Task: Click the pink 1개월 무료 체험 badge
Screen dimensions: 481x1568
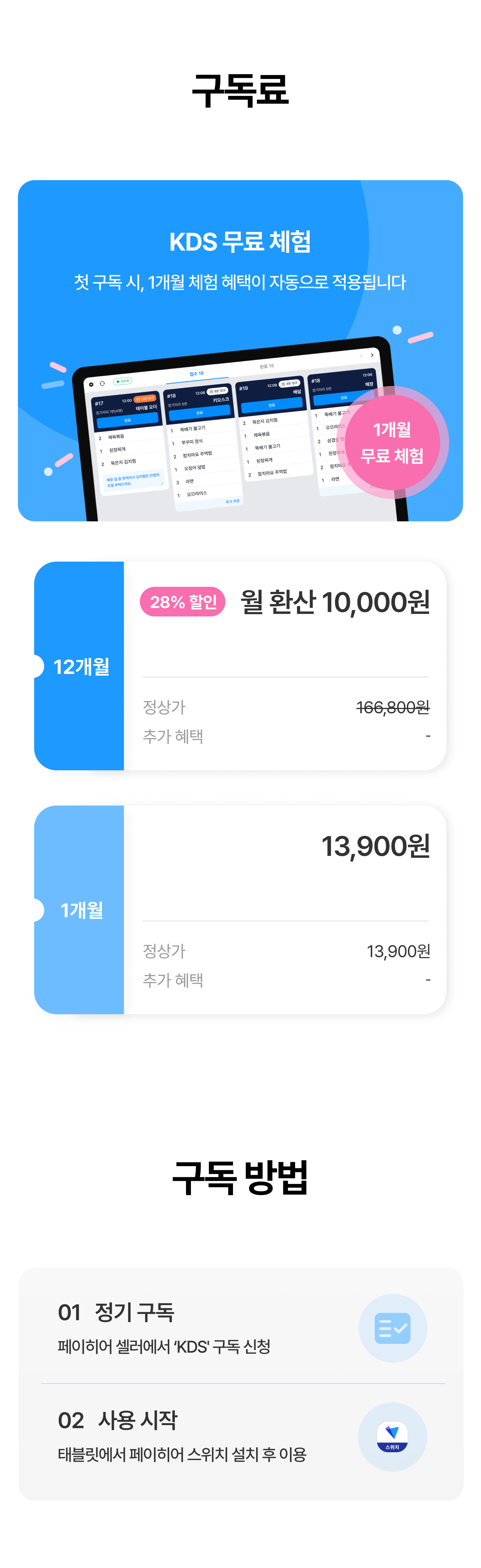Action: pyautogui.click(x=392, y=442)
